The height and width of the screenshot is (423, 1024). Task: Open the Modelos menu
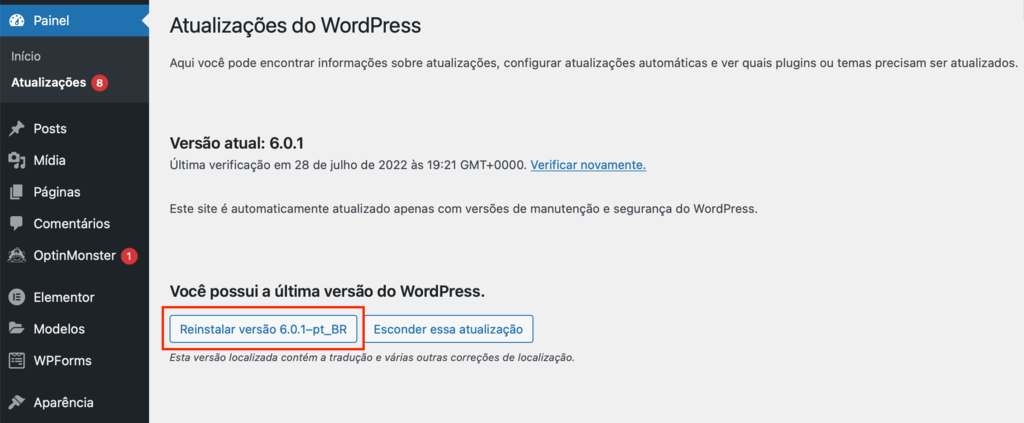tap(74, 328)
